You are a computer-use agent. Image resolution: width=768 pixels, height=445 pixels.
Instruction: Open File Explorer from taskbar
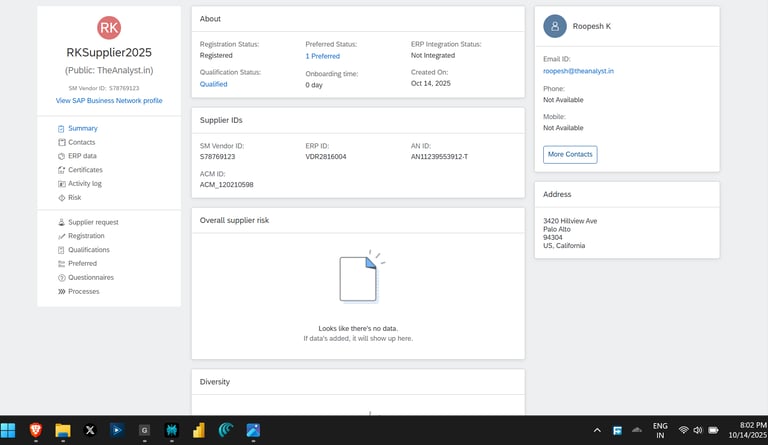(63, 430)
